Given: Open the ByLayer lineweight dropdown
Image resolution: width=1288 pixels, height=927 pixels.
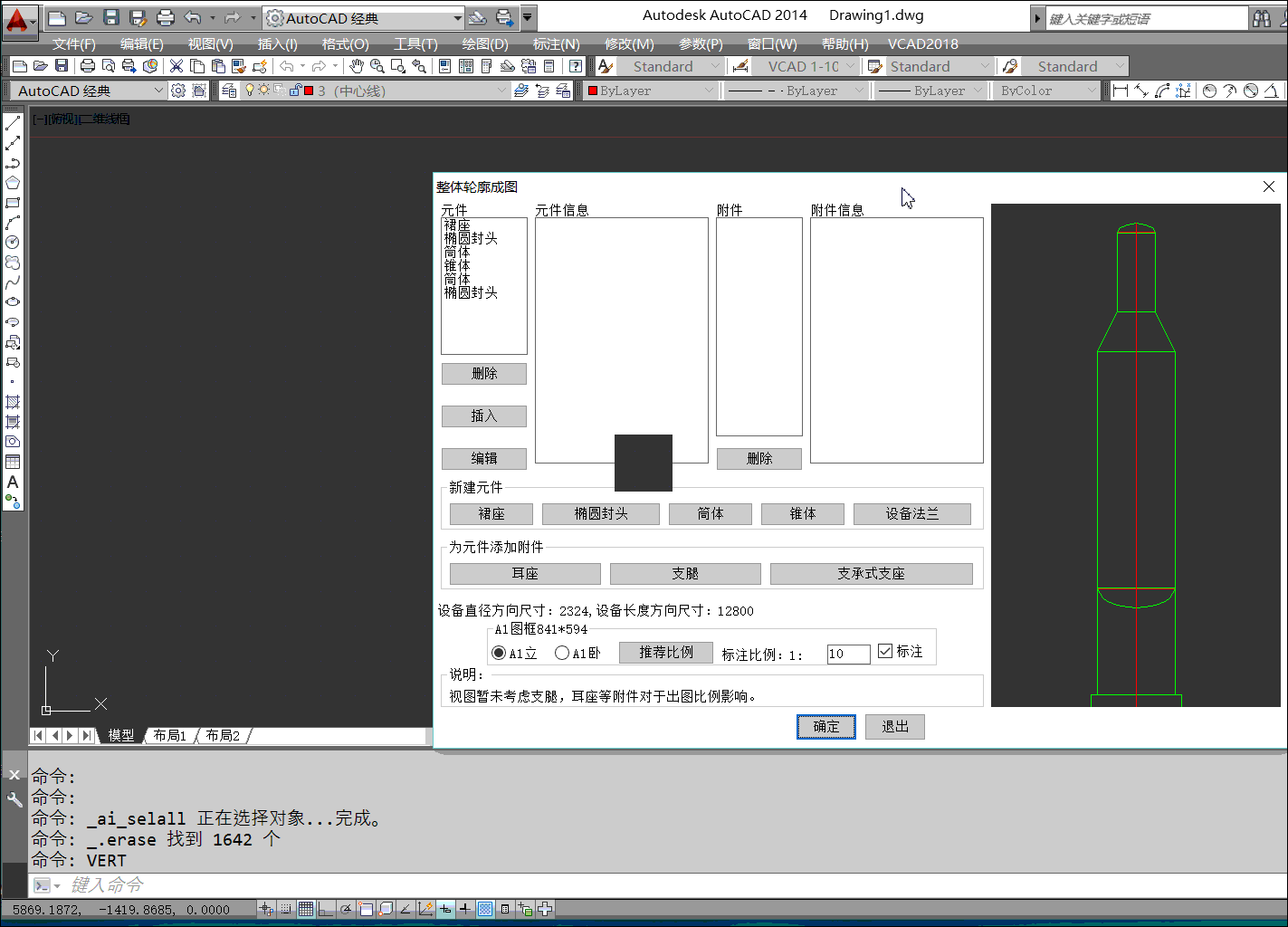Looking at the screenshot, I should pos(930,91).
